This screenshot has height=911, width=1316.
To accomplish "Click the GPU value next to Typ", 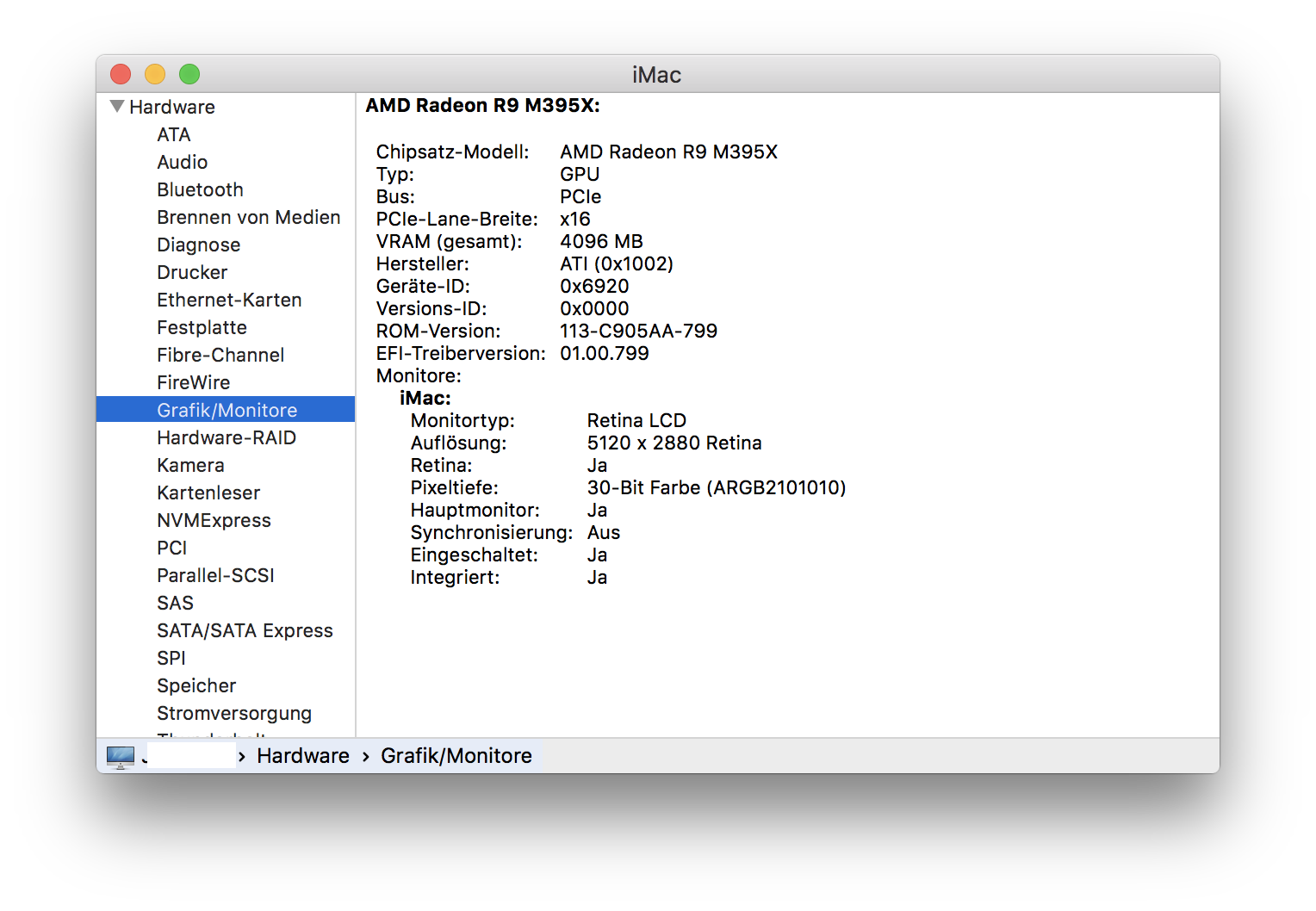I will point(580,174).
